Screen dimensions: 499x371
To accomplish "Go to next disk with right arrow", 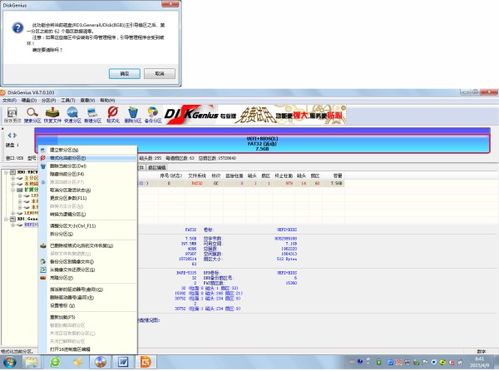I will coord(15,135).
